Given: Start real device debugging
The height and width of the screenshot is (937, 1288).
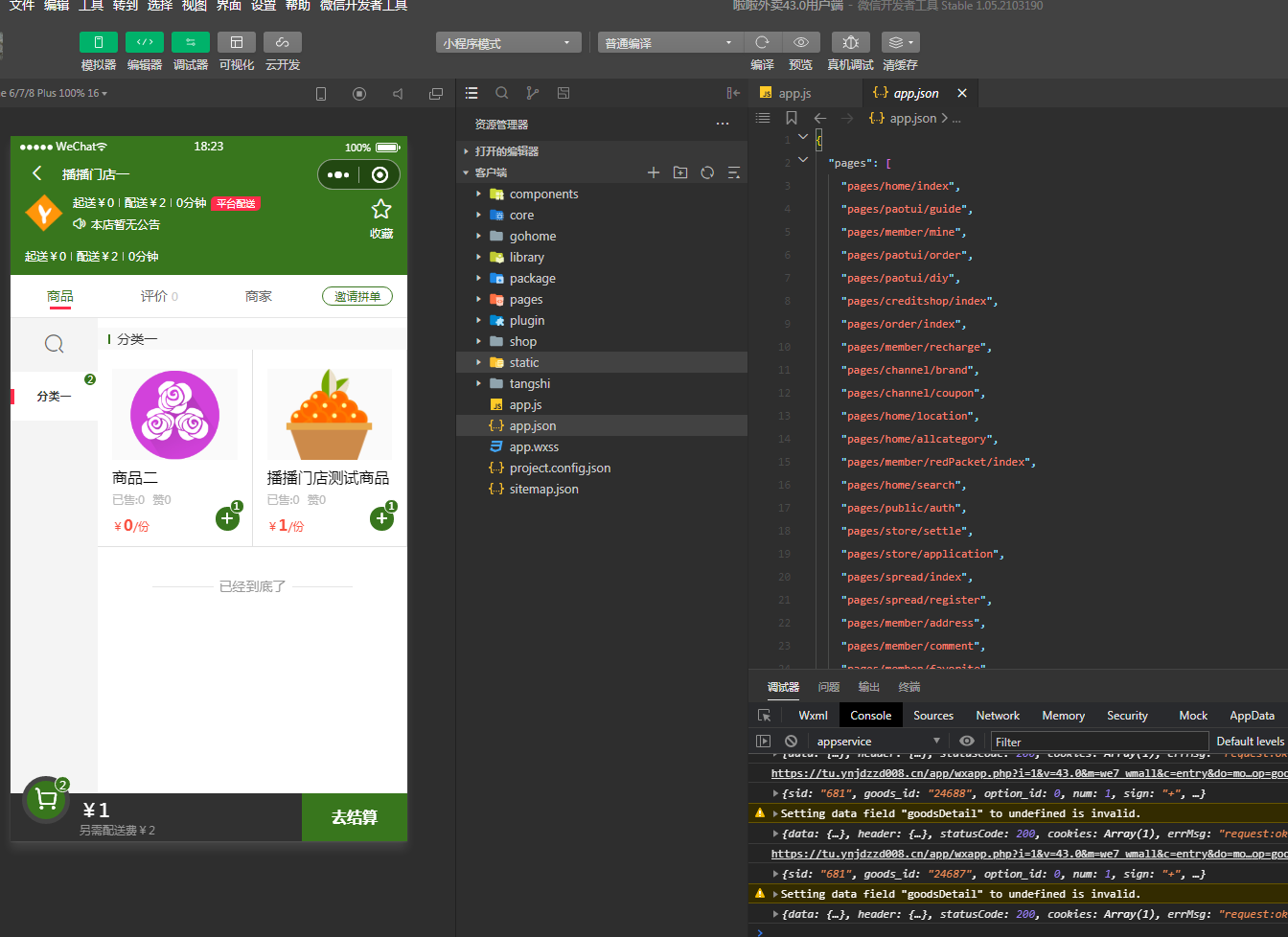Looking at the screenshot, I should 850,42.
